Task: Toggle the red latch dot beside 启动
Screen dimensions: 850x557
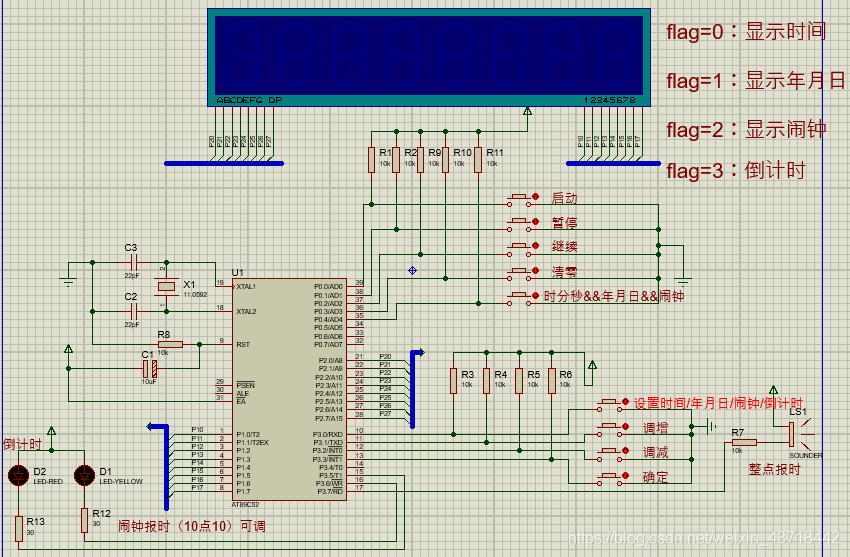Action: [536, 197]
